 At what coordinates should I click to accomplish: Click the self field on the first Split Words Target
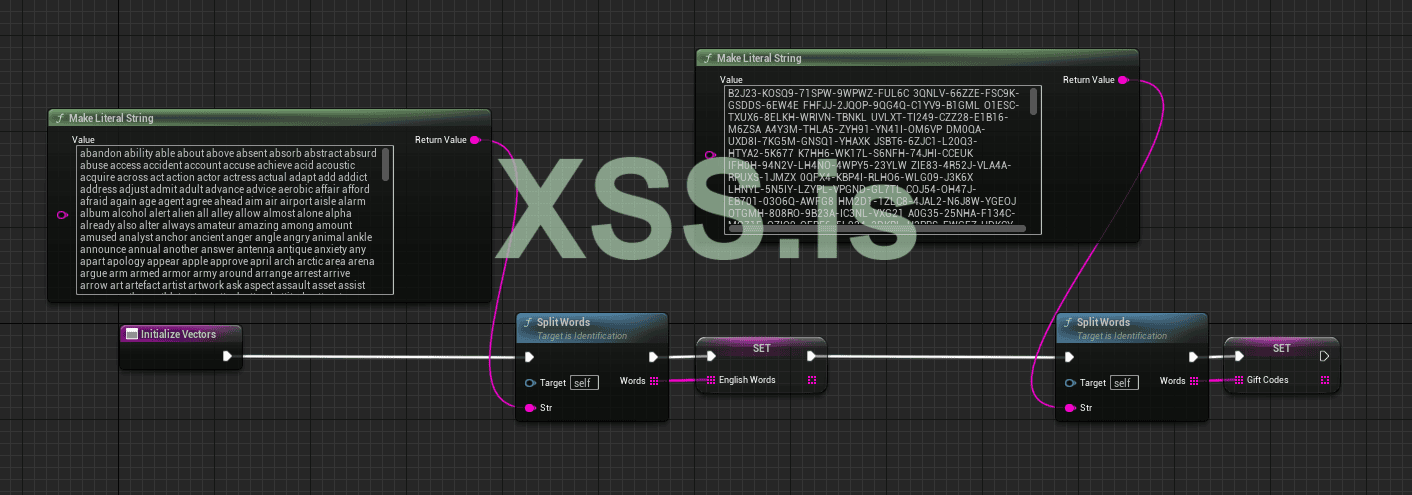pos(584,383)
